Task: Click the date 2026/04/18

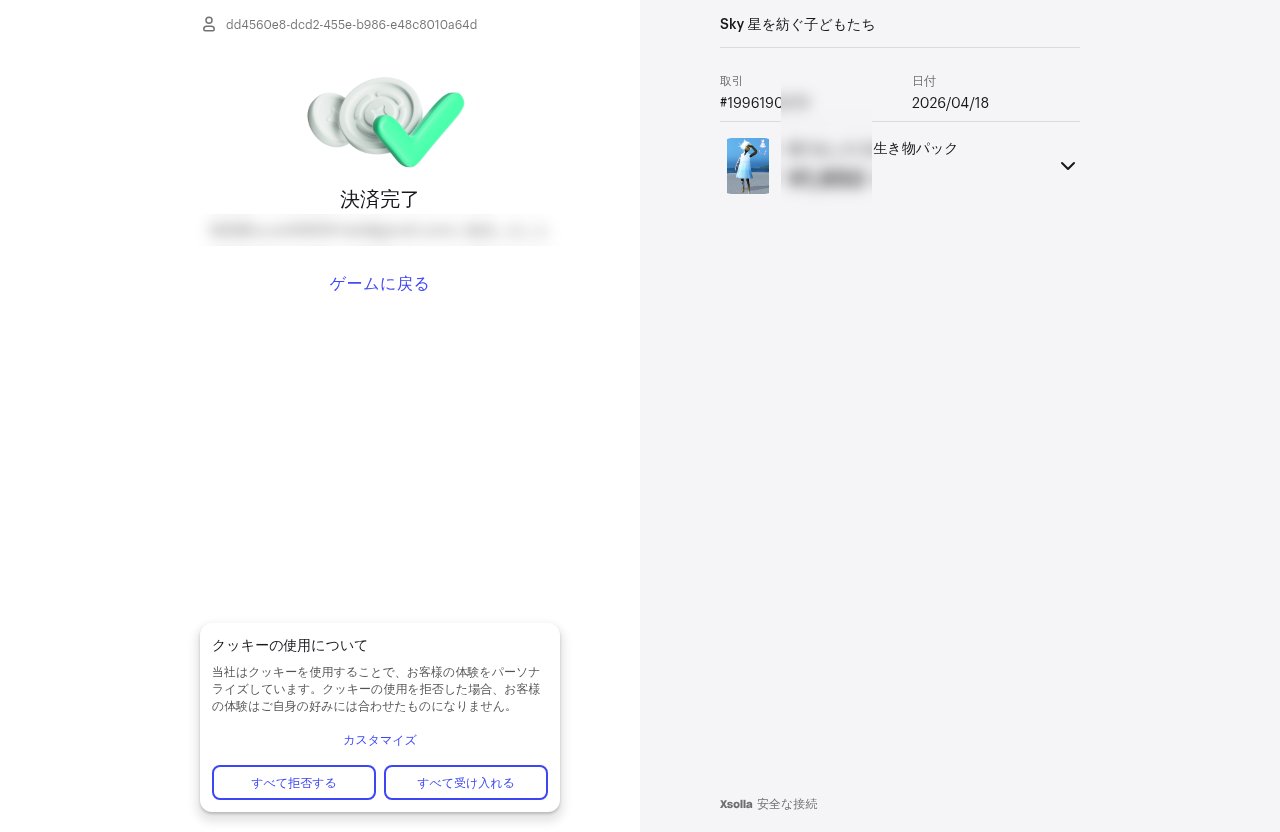Action: pyautogui.click(x=950, y=102)
